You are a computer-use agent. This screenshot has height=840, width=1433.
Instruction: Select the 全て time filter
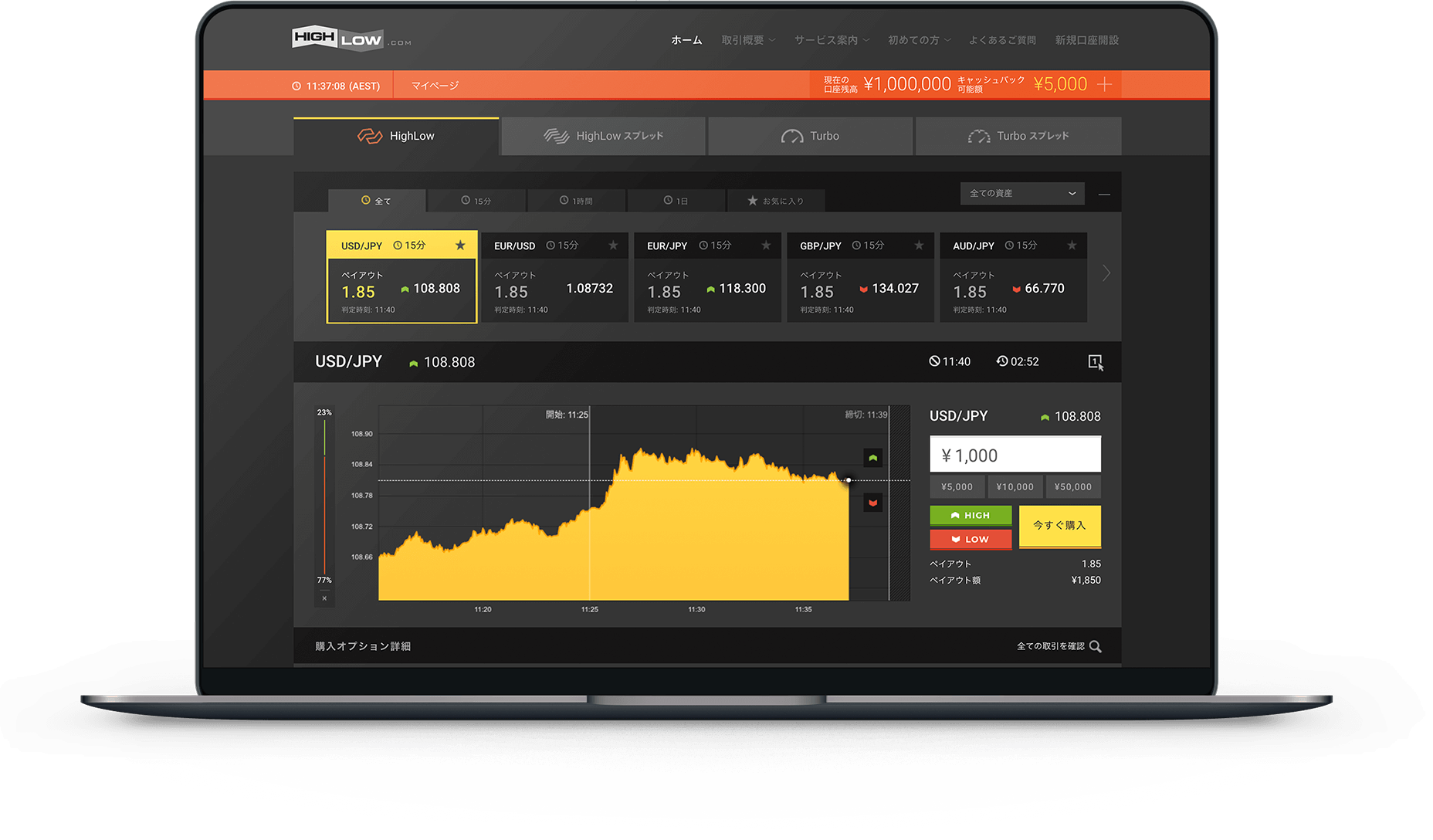point(376,201)
